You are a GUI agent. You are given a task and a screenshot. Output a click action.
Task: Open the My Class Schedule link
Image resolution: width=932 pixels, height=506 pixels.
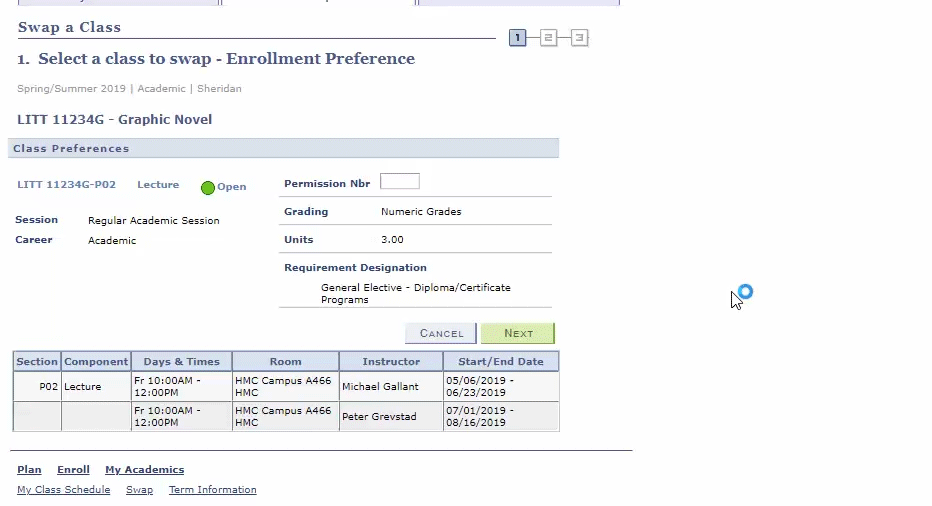click(64, 490)
